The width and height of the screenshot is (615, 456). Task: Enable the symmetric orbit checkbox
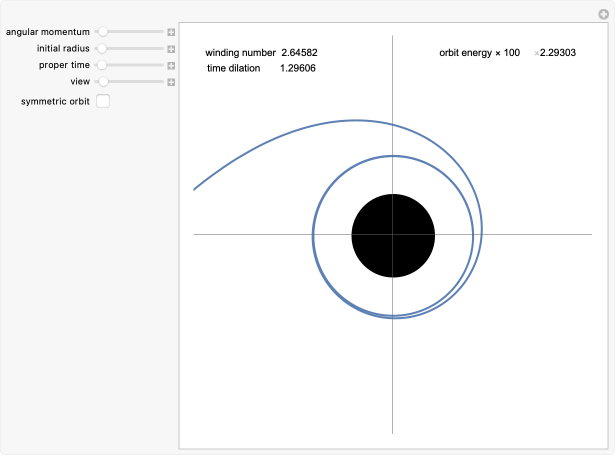103,101
